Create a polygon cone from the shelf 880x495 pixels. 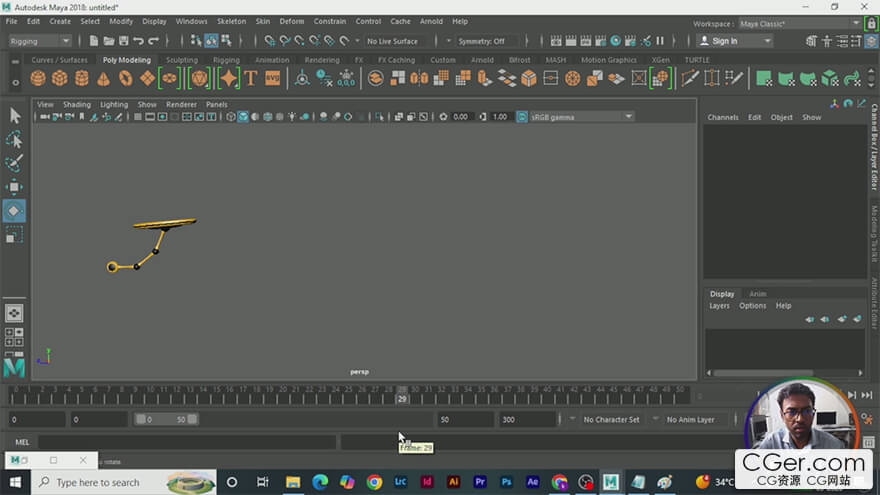click(103, 78)
